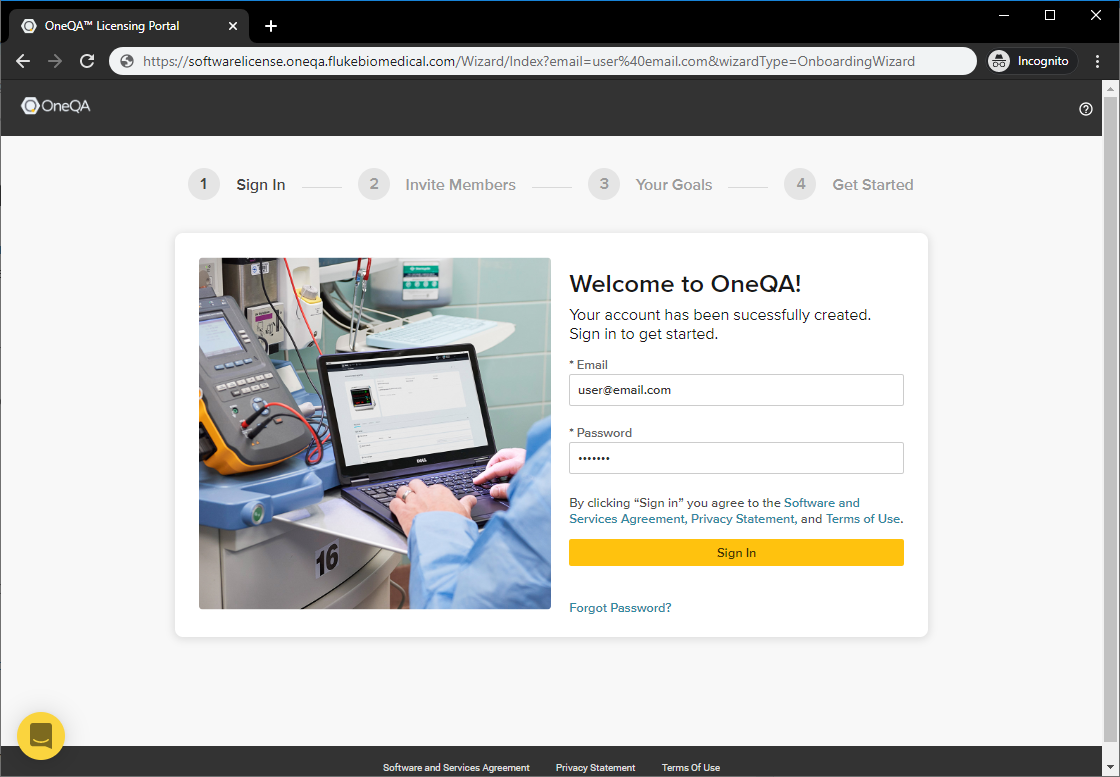Image resolution: width=1120 pixels, height=777 pixels.
Task: Go back with the browser back arrow
Action: pyautogui.click(x=23, y=61)
